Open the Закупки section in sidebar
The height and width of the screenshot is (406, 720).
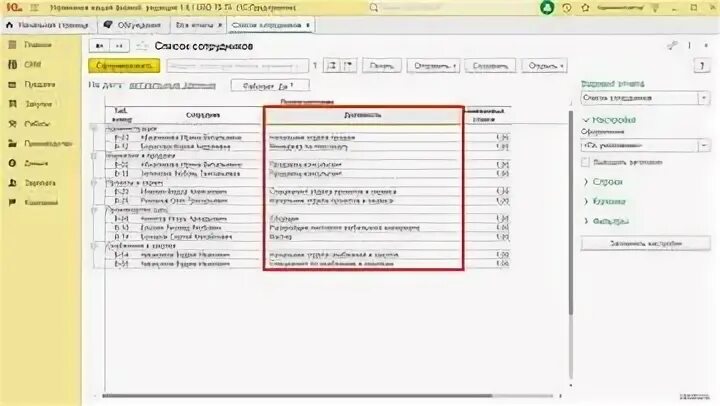30,104
